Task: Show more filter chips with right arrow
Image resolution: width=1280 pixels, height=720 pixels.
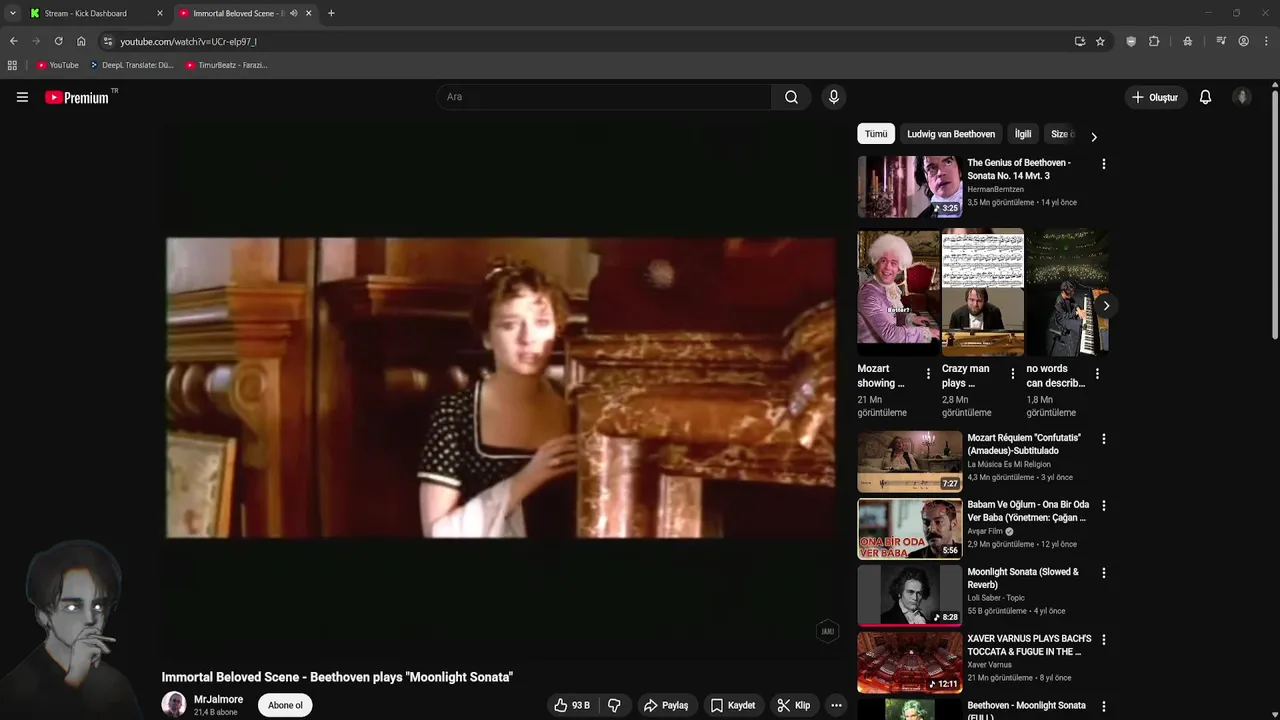Action: point(1093,136)
